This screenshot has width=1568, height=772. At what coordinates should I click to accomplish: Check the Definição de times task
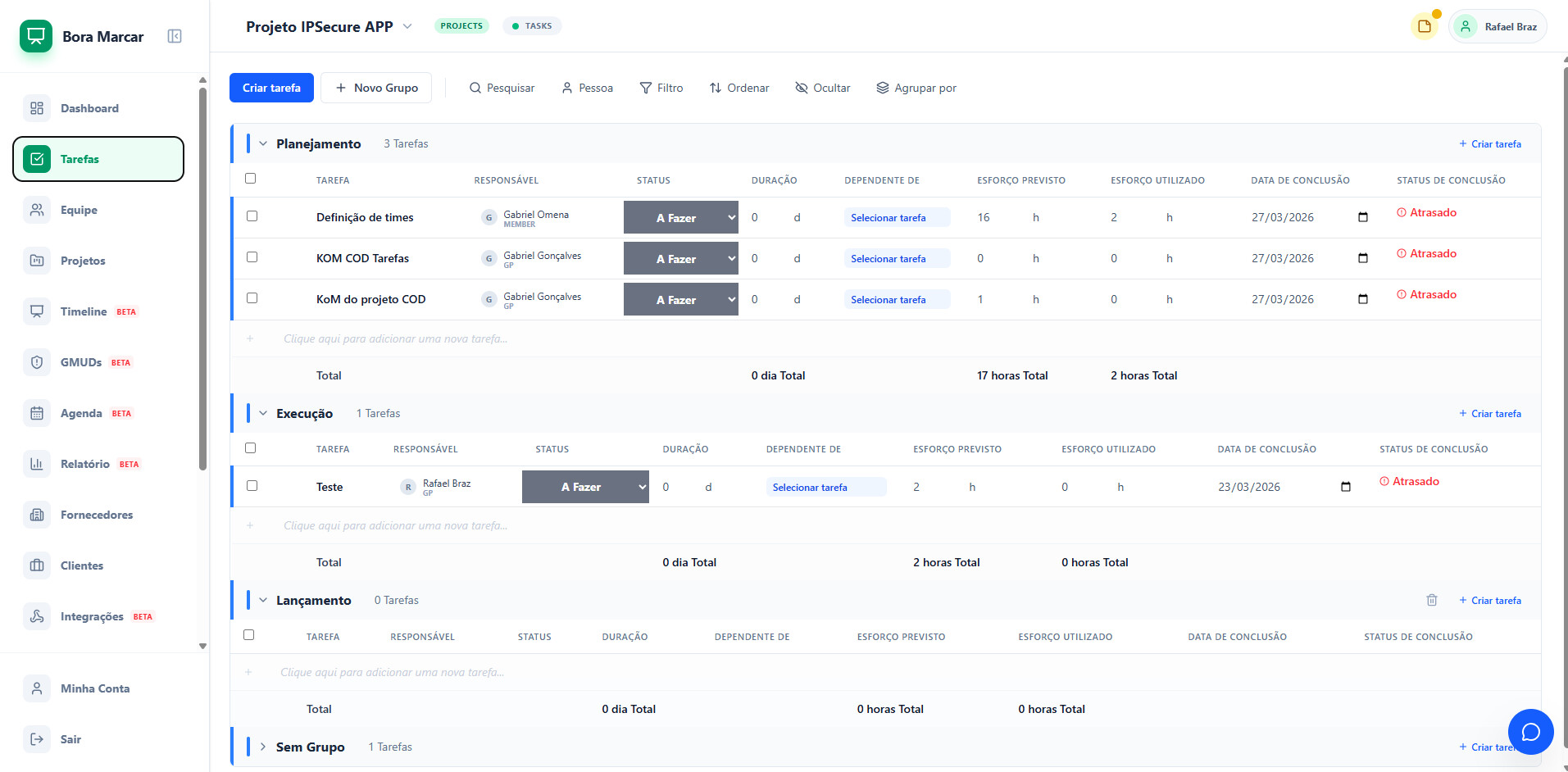point(252,216)
